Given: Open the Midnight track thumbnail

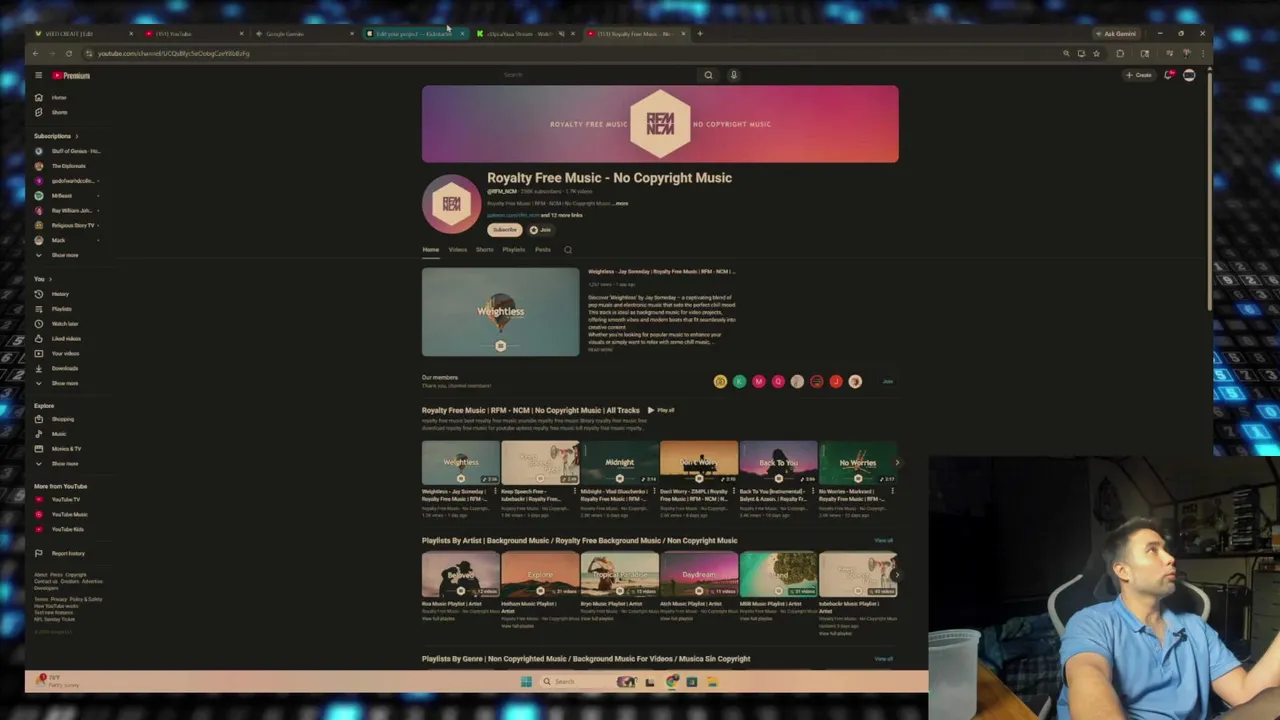Looking at the screenshot, I should coord(619,463).
